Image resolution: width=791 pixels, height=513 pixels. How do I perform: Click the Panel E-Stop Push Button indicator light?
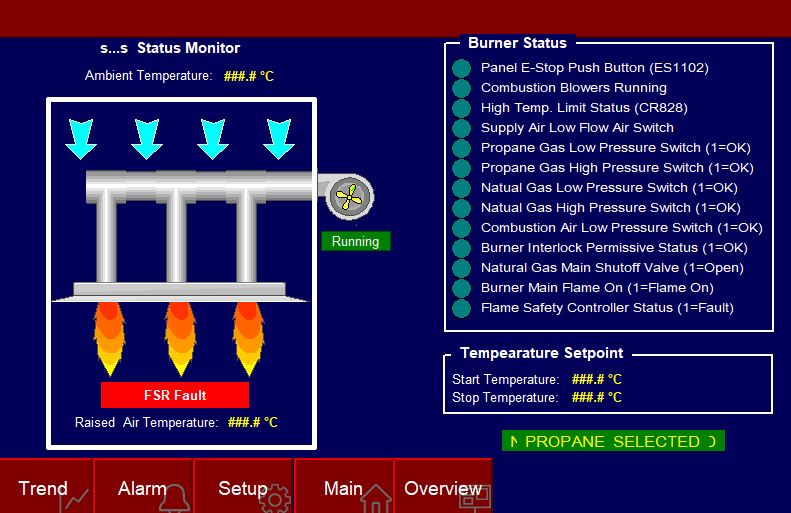click(461, 68)
